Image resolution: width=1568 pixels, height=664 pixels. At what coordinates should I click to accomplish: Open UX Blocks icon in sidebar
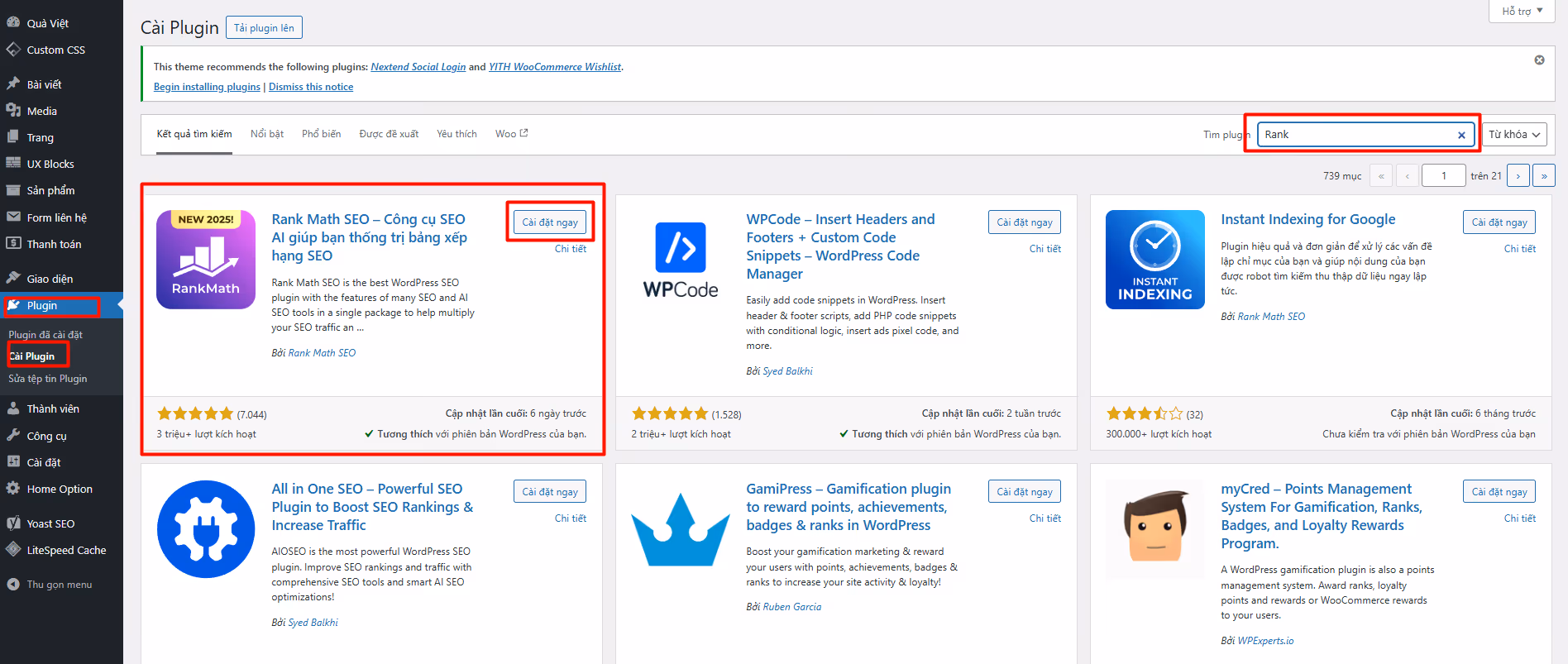(13, 164)
